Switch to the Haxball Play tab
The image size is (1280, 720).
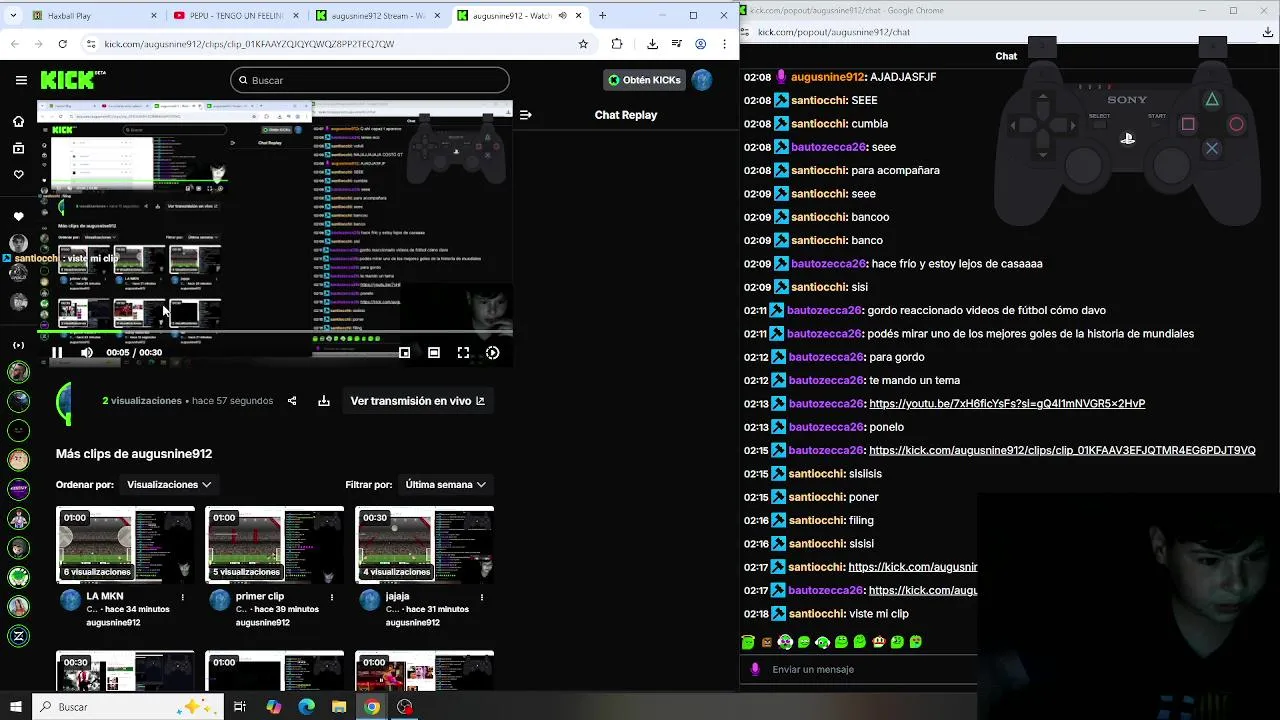point(94,15)
